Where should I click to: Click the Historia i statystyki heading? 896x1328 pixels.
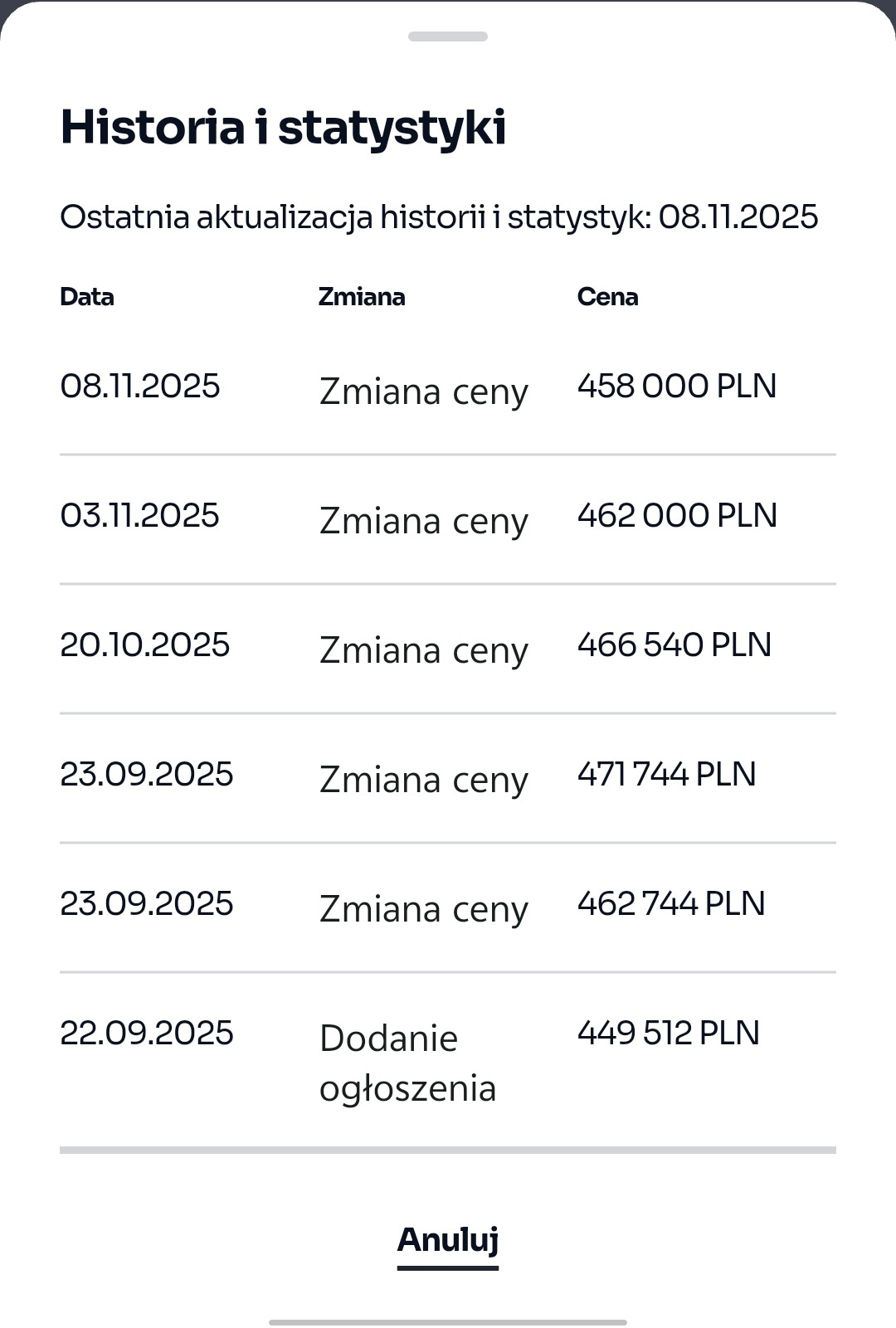(x=284, y=128)
